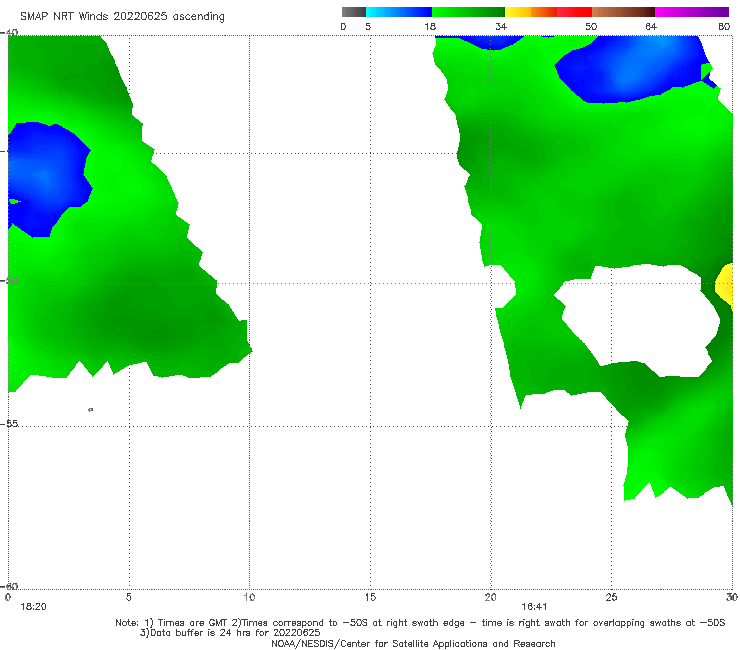Click the latitude axis label '-60'

(x=9, y=586)
